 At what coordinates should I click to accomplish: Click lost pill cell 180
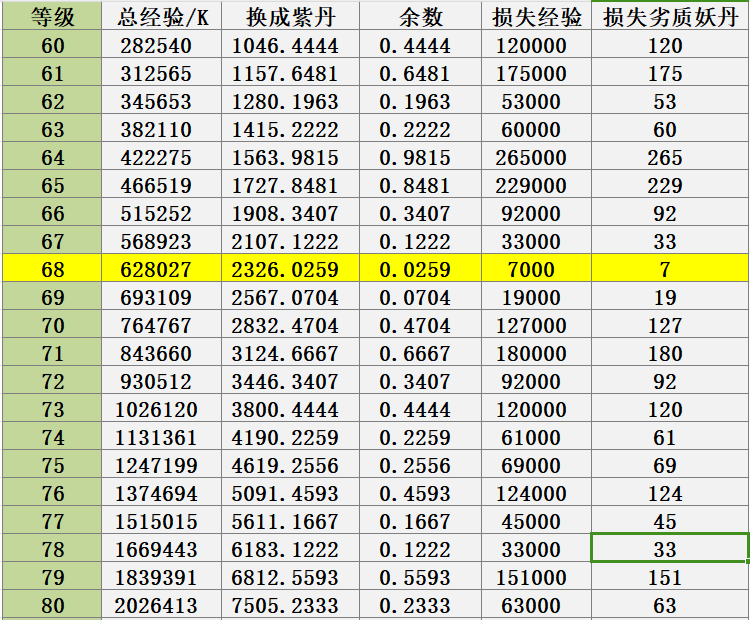(x=670, y=353)
